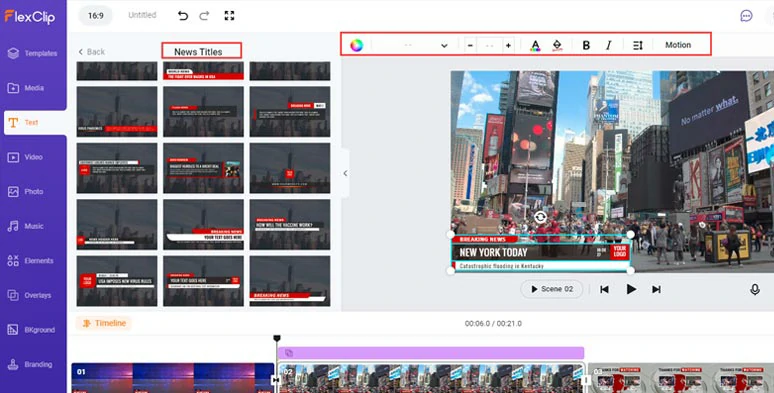This screenshot has width=774, height=393.
Task: Enter fullscreen preview mode
Action: (x=229, y=16)
